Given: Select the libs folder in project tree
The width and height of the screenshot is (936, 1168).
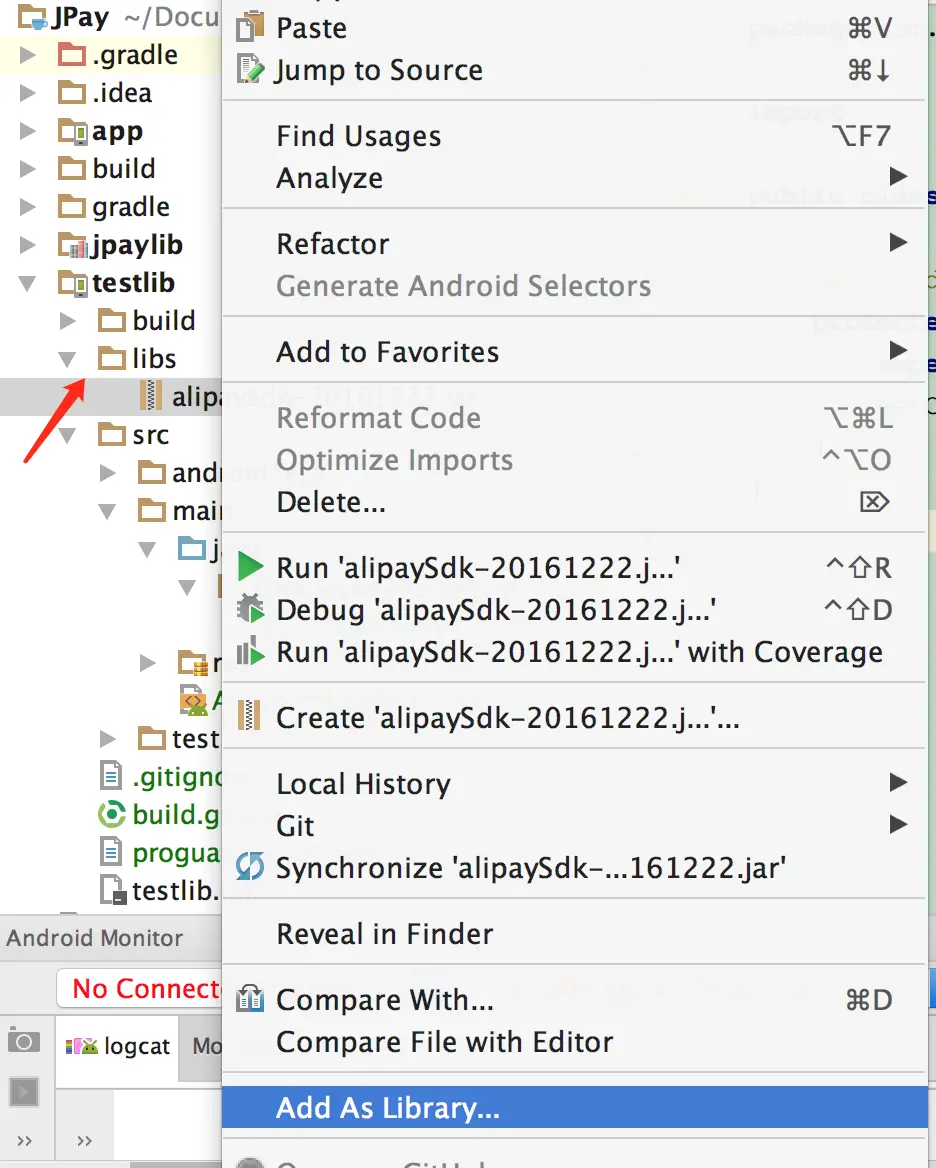Looking at the screenshot, I should pos(111,358).
